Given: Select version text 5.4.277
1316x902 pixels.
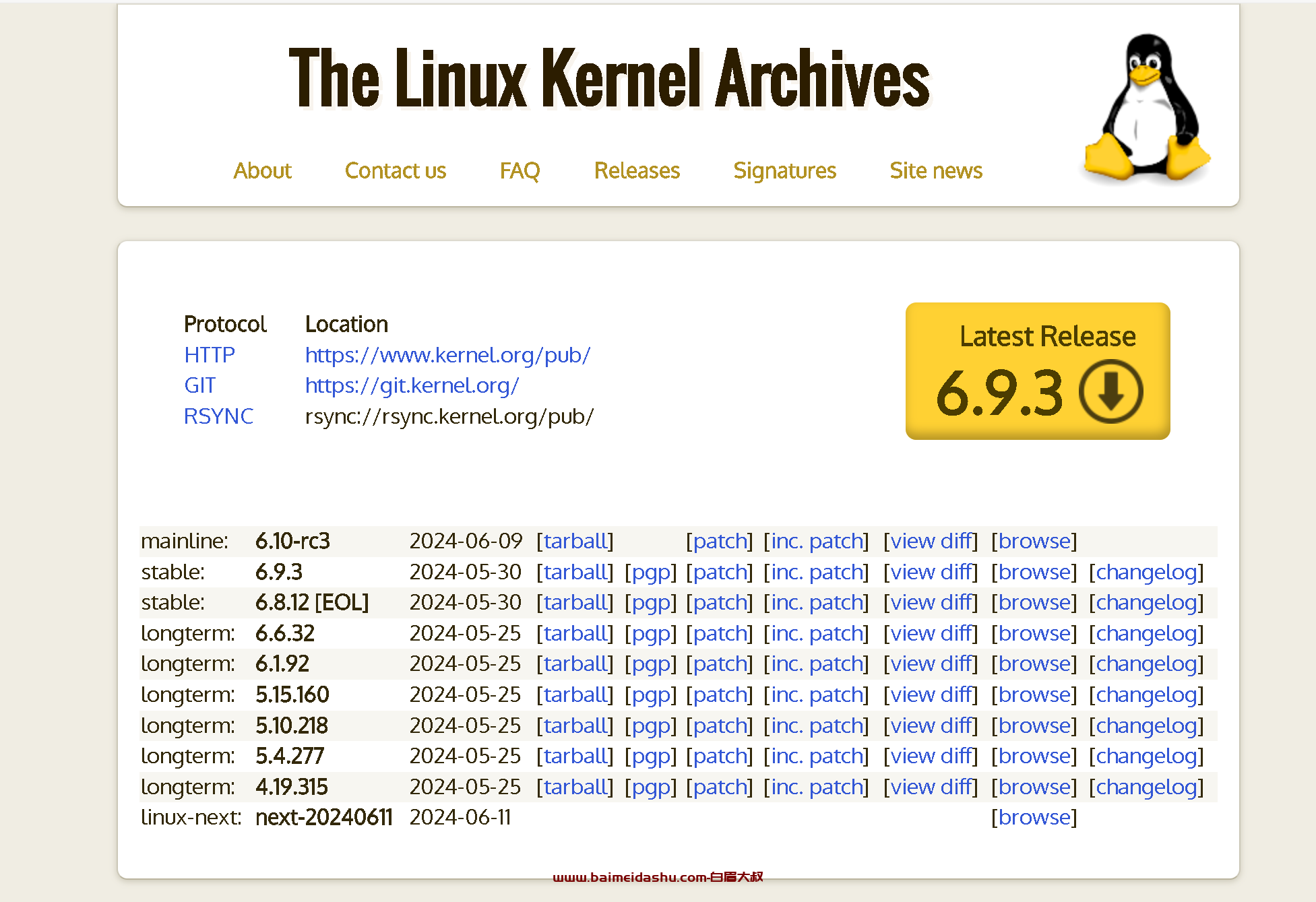Looking at the screenshot, I should click(289, 756).
